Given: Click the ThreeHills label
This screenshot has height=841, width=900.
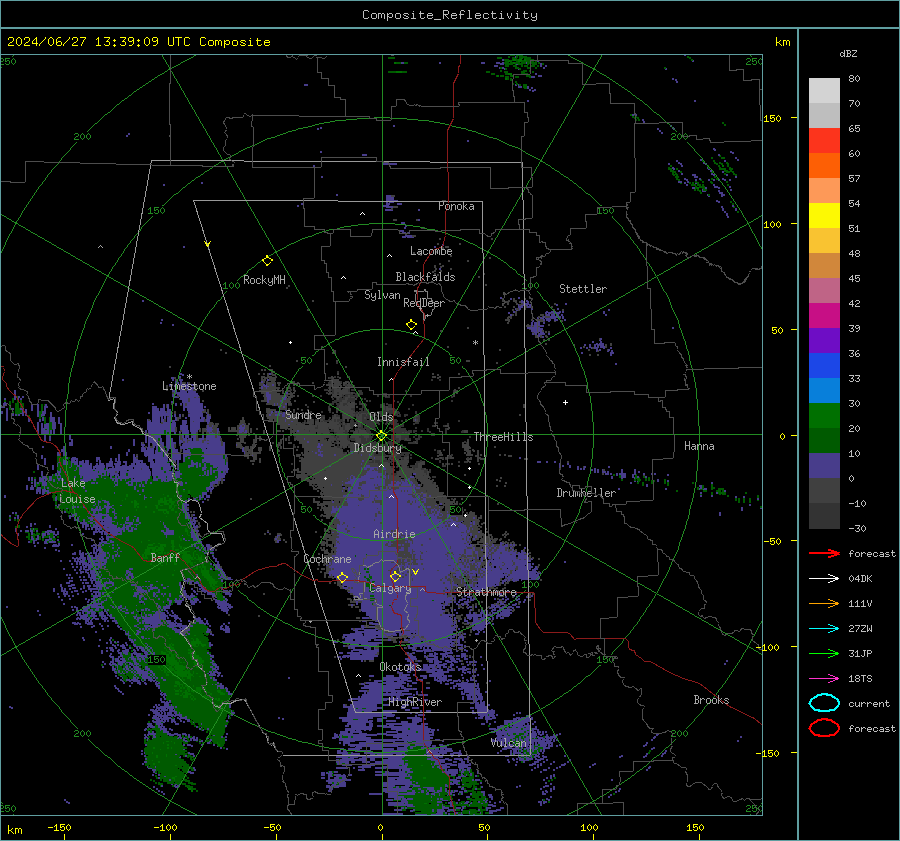Looking at the screenshot, I should click(503, 437).
